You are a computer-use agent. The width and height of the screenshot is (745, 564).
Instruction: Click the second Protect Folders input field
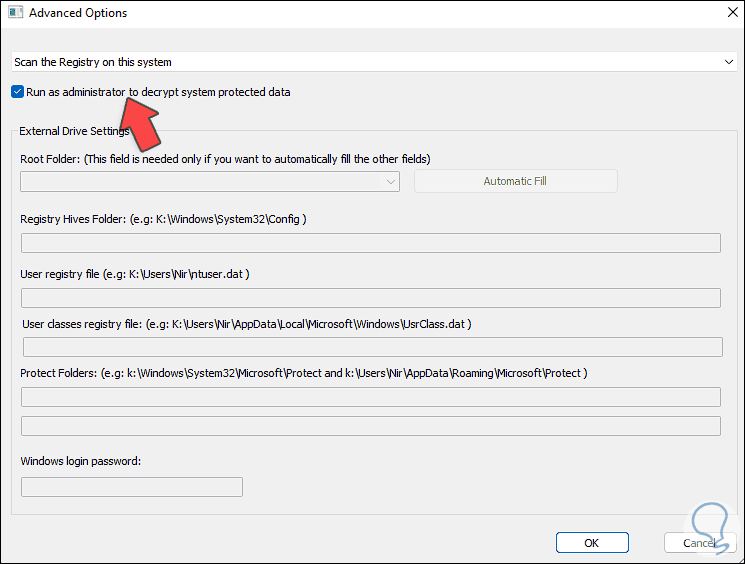[x=370, y=426]
